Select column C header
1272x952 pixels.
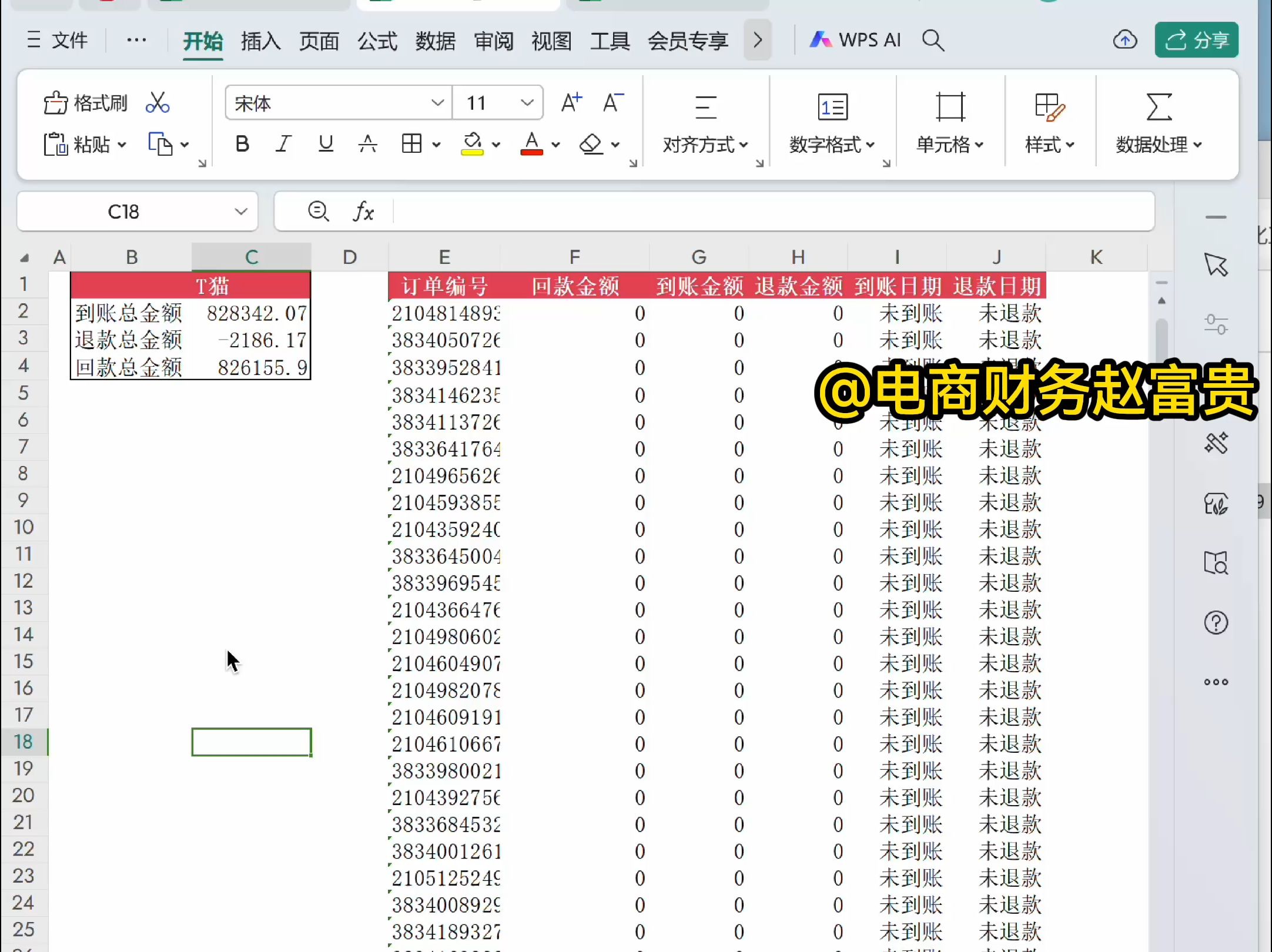[x=251, y=257]
